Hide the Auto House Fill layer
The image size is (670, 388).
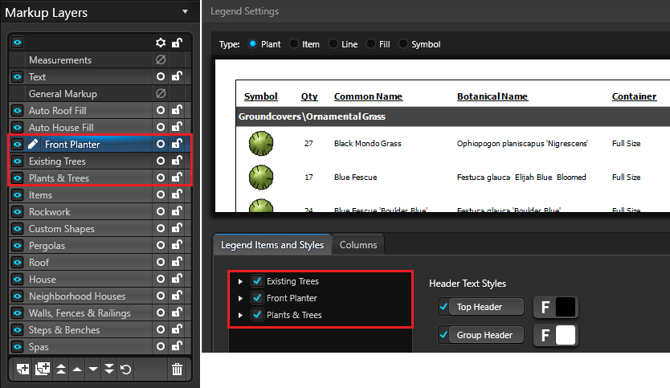[17, 127]
